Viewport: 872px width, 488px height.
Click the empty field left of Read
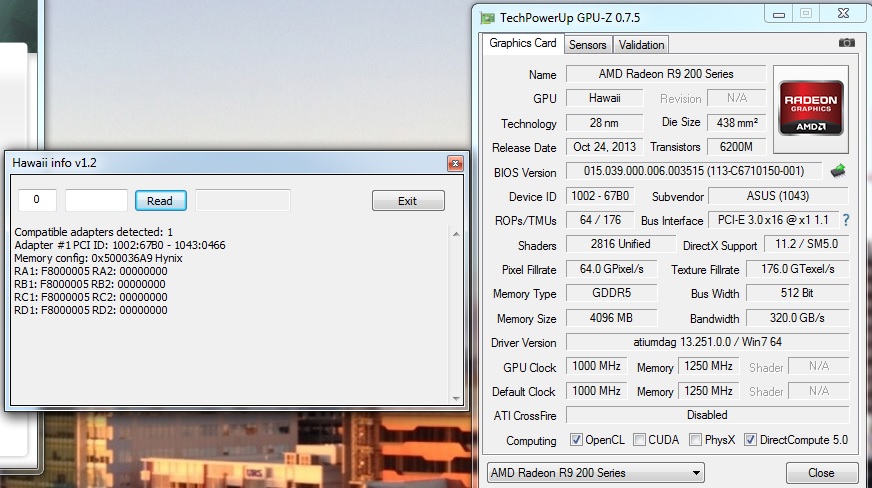[x=96, y=200]
